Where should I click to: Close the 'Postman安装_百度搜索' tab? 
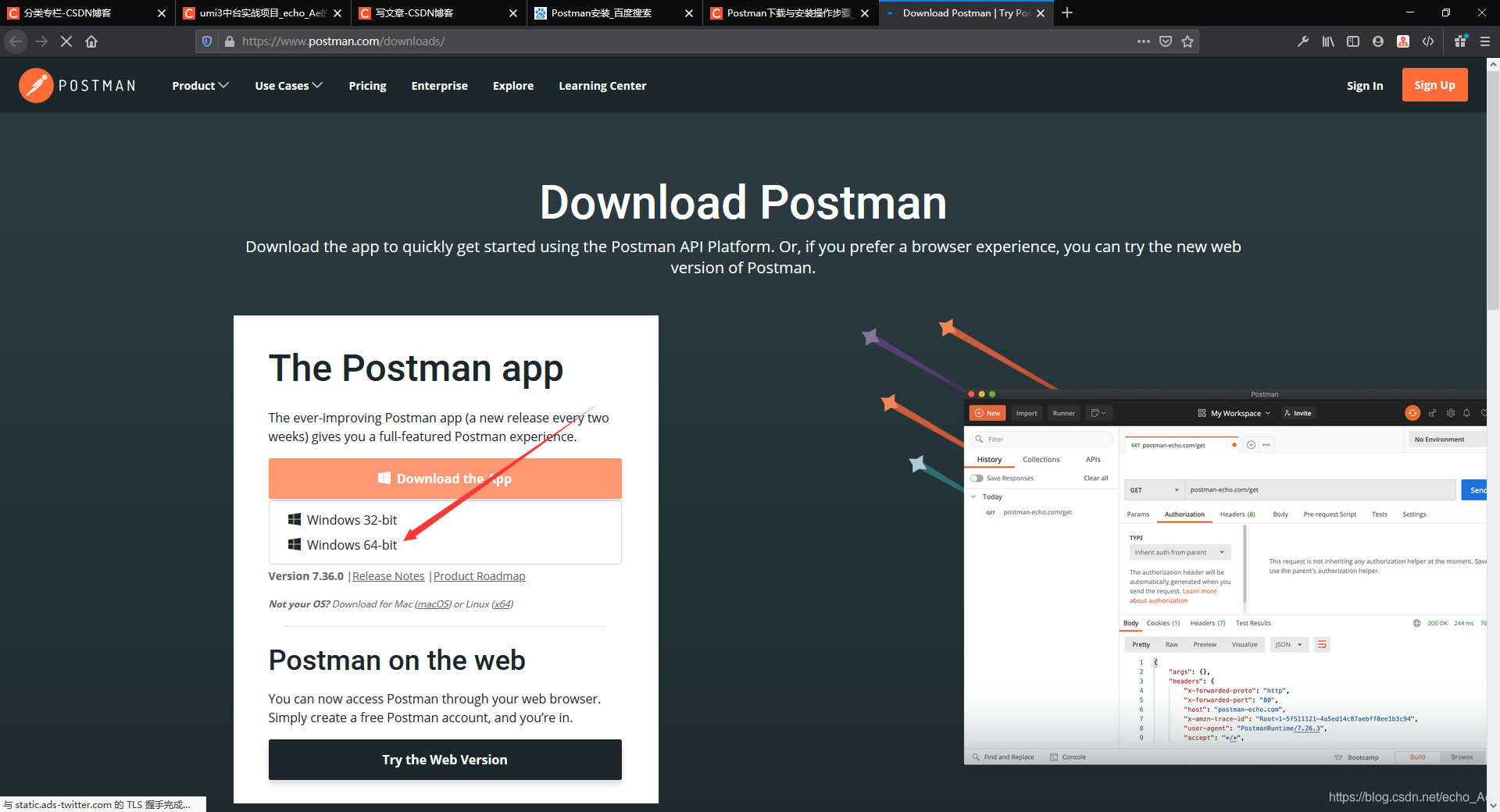click(x=689, y=13)
